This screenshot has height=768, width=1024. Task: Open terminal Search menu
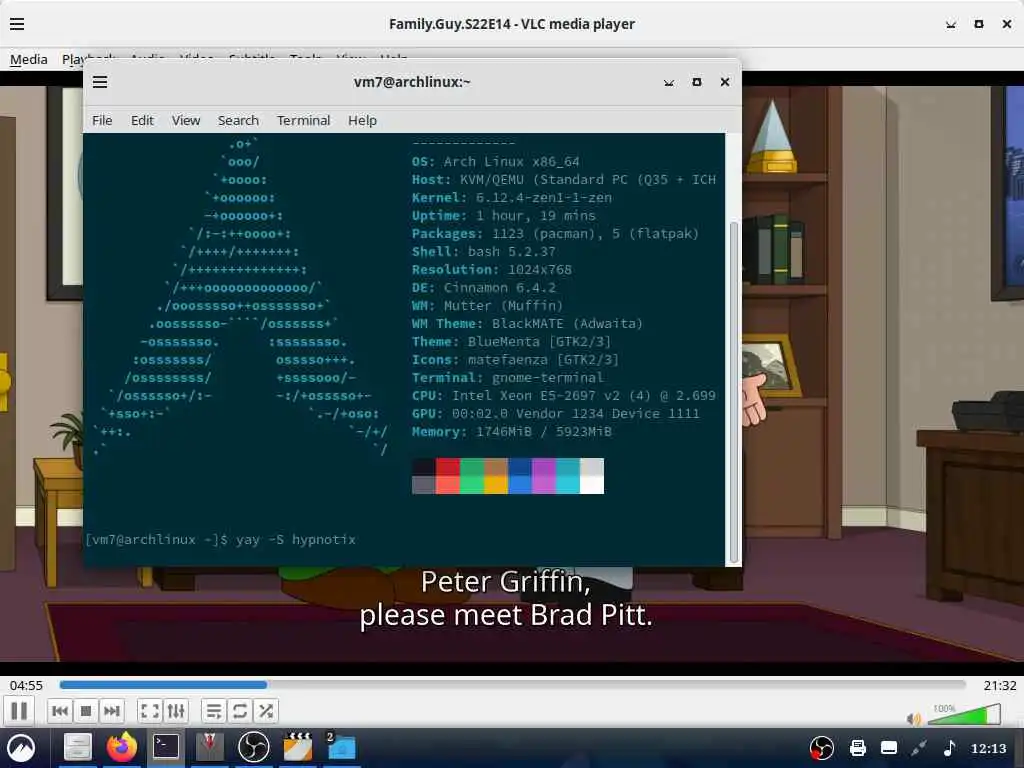[238, 120]
